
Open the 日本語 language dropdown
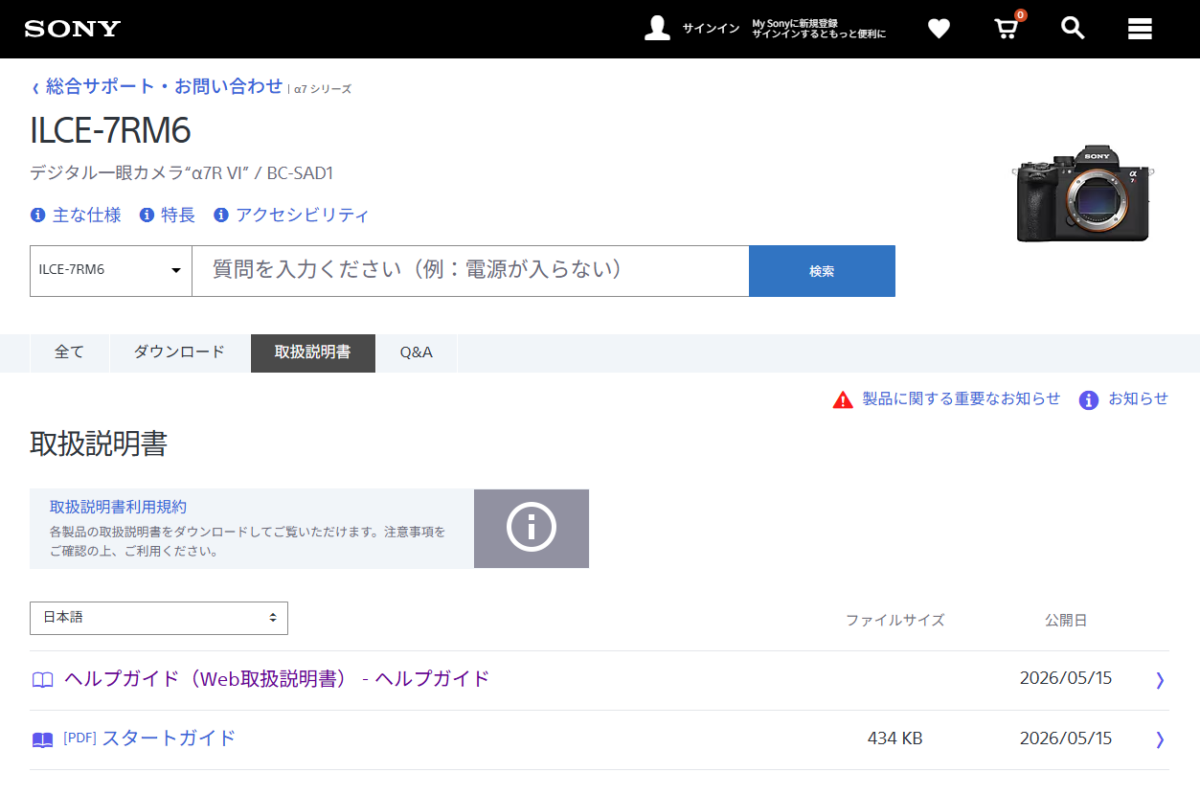click(159, 618)
